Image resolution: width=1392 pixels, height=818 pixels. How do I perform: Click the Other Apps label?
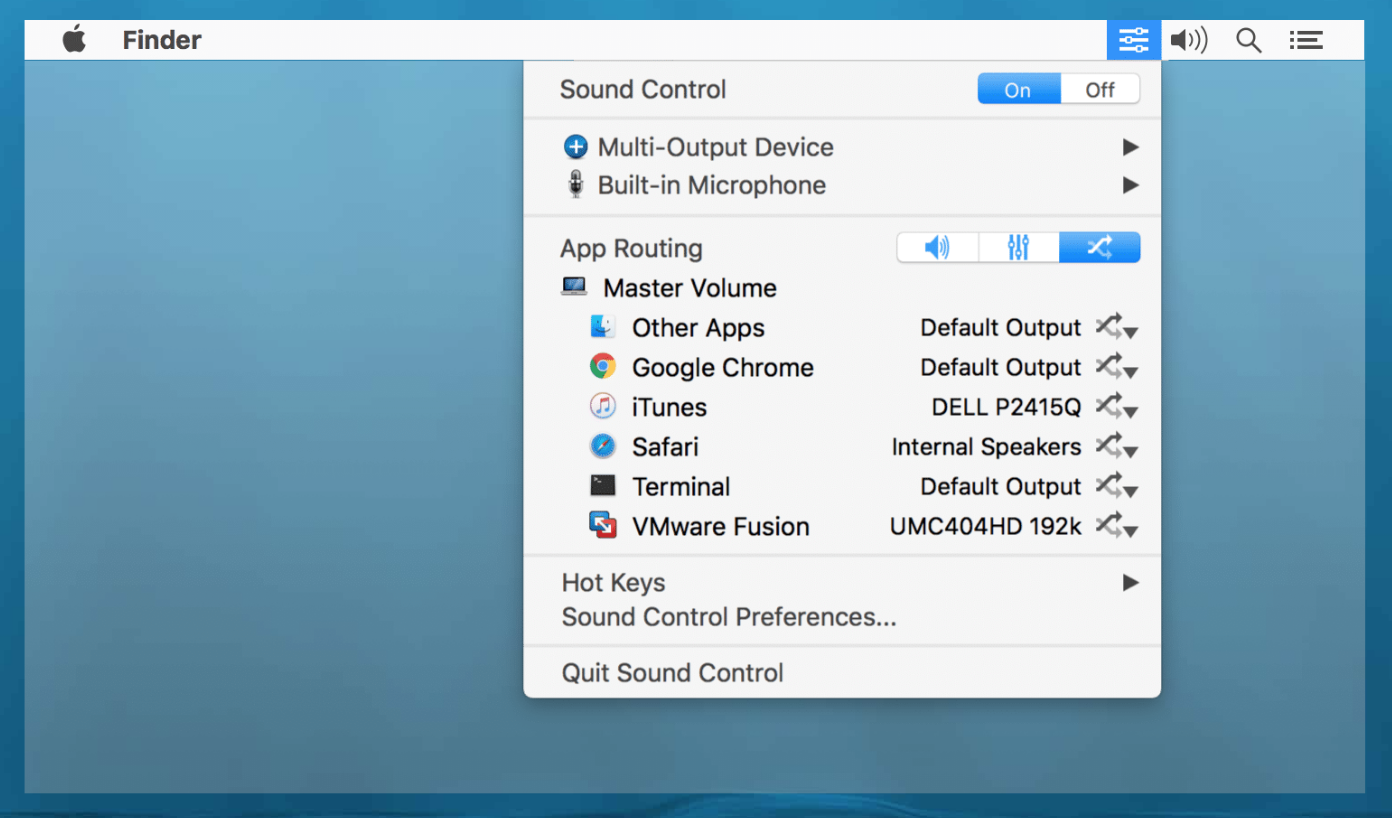point(698,328)
